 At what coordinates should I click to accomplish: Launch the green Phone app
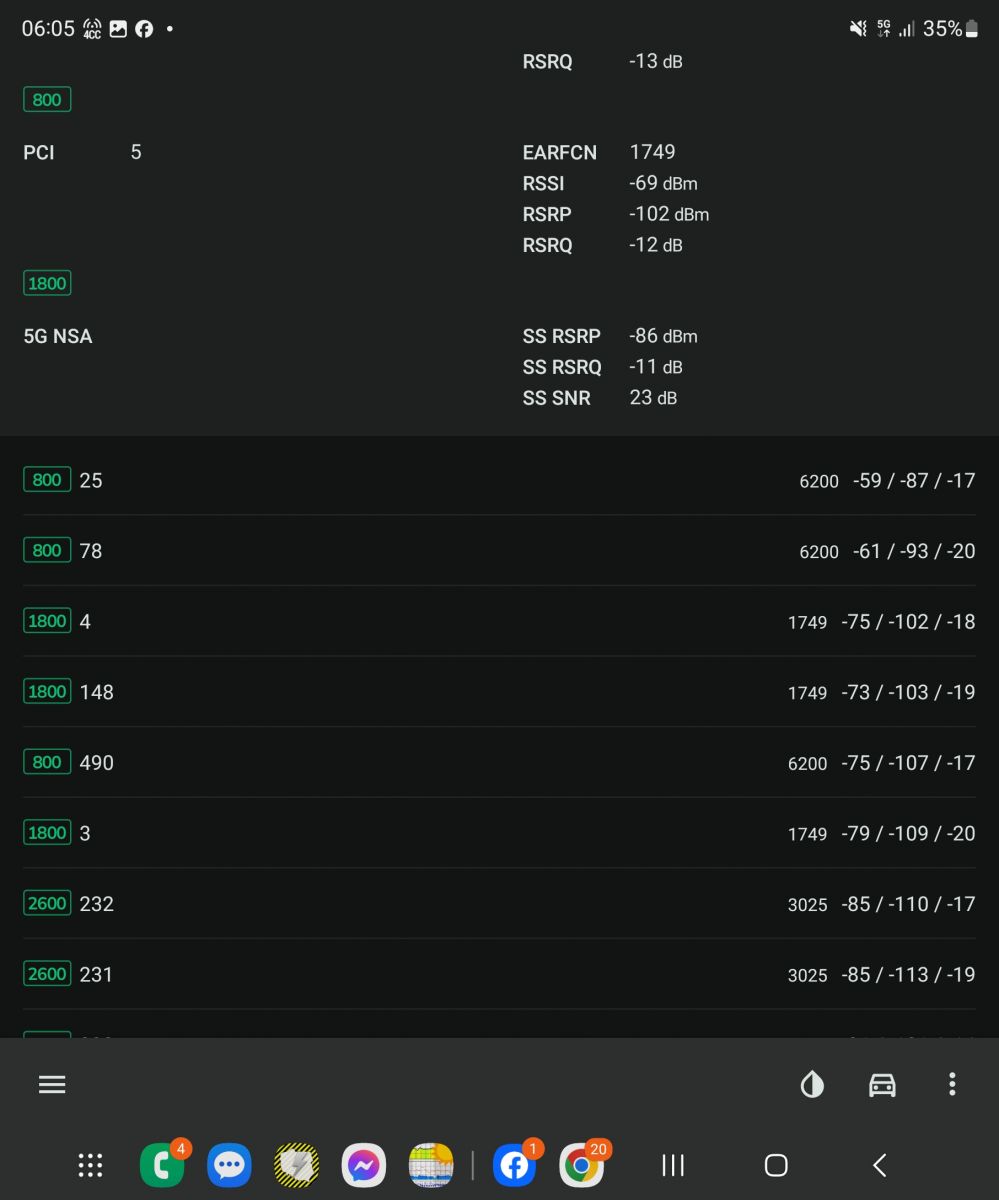(x=162, y=1165)
